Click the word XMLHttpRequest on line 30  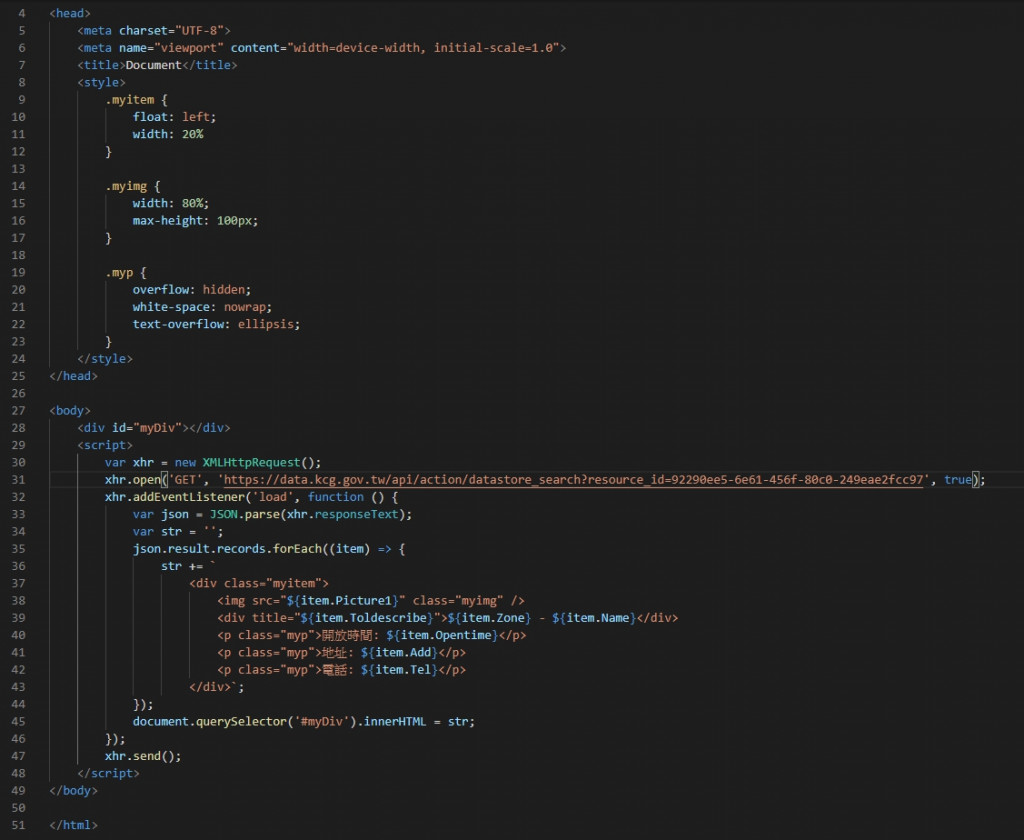251,462
